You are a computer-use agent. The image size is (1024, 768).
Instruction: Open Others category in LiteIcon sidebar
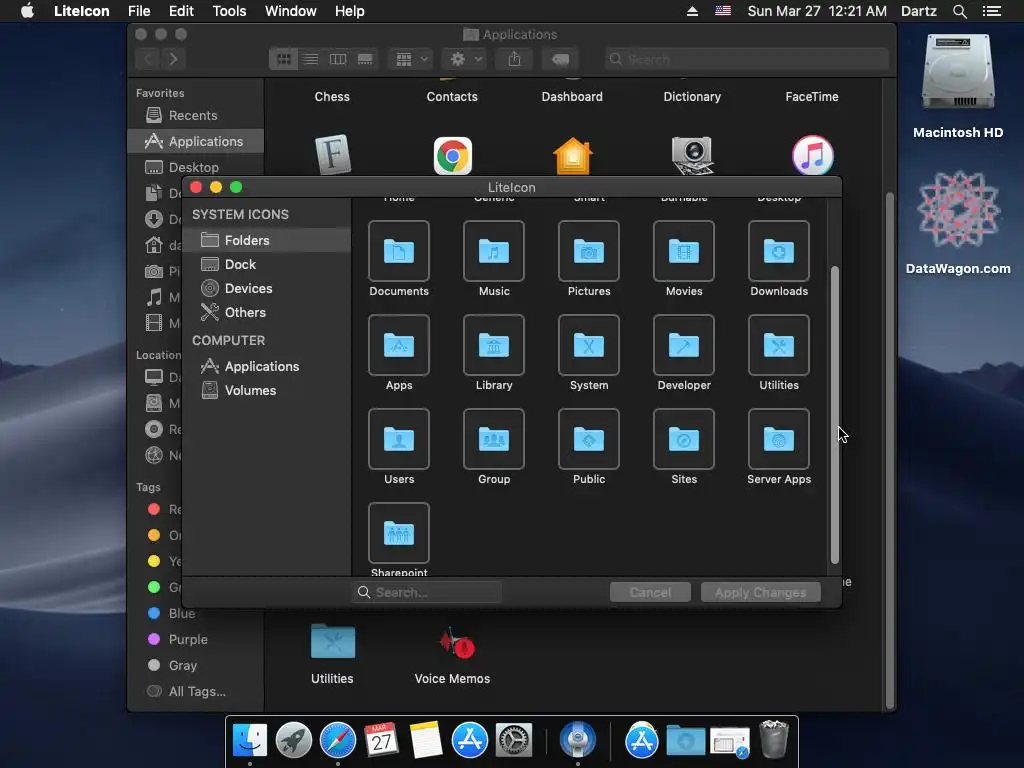click(266, 312)
